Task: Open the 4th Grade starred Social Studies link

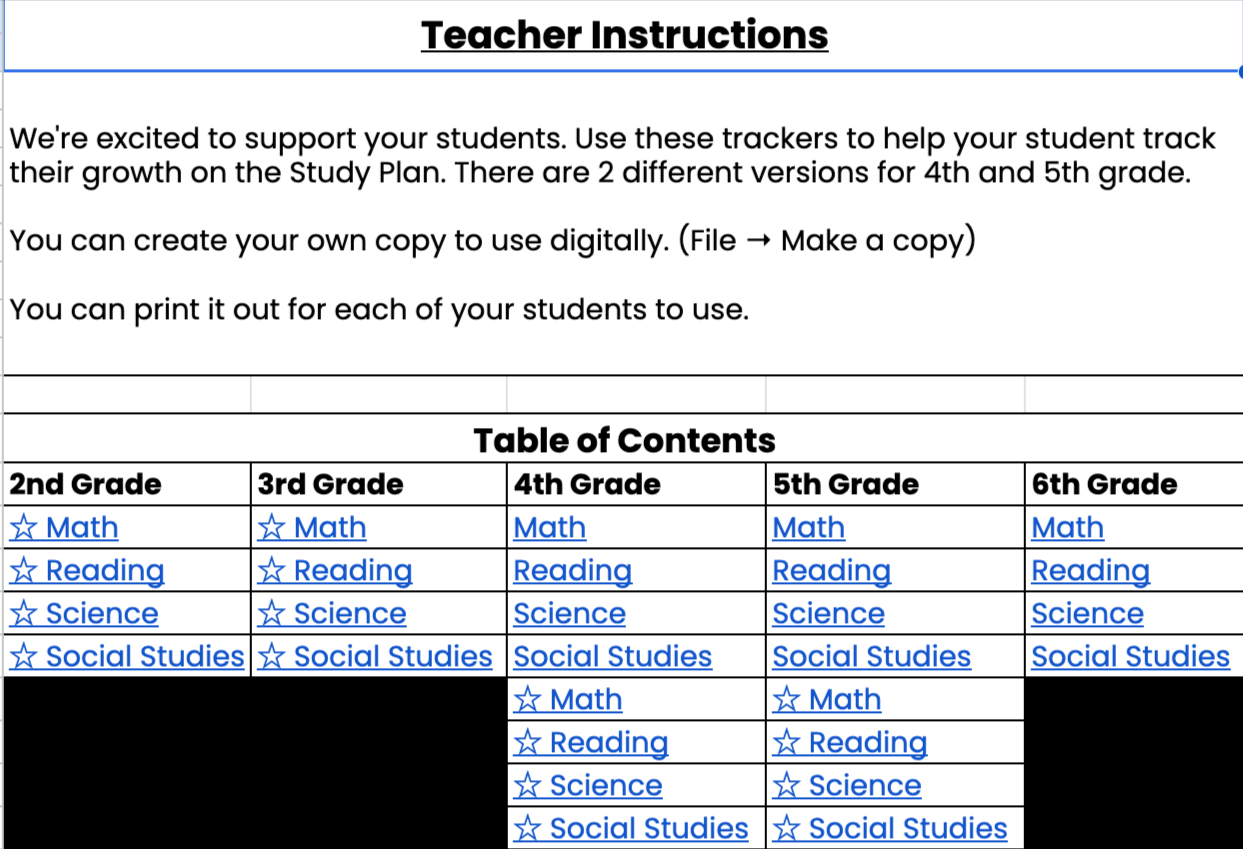Action: point(631,828)
